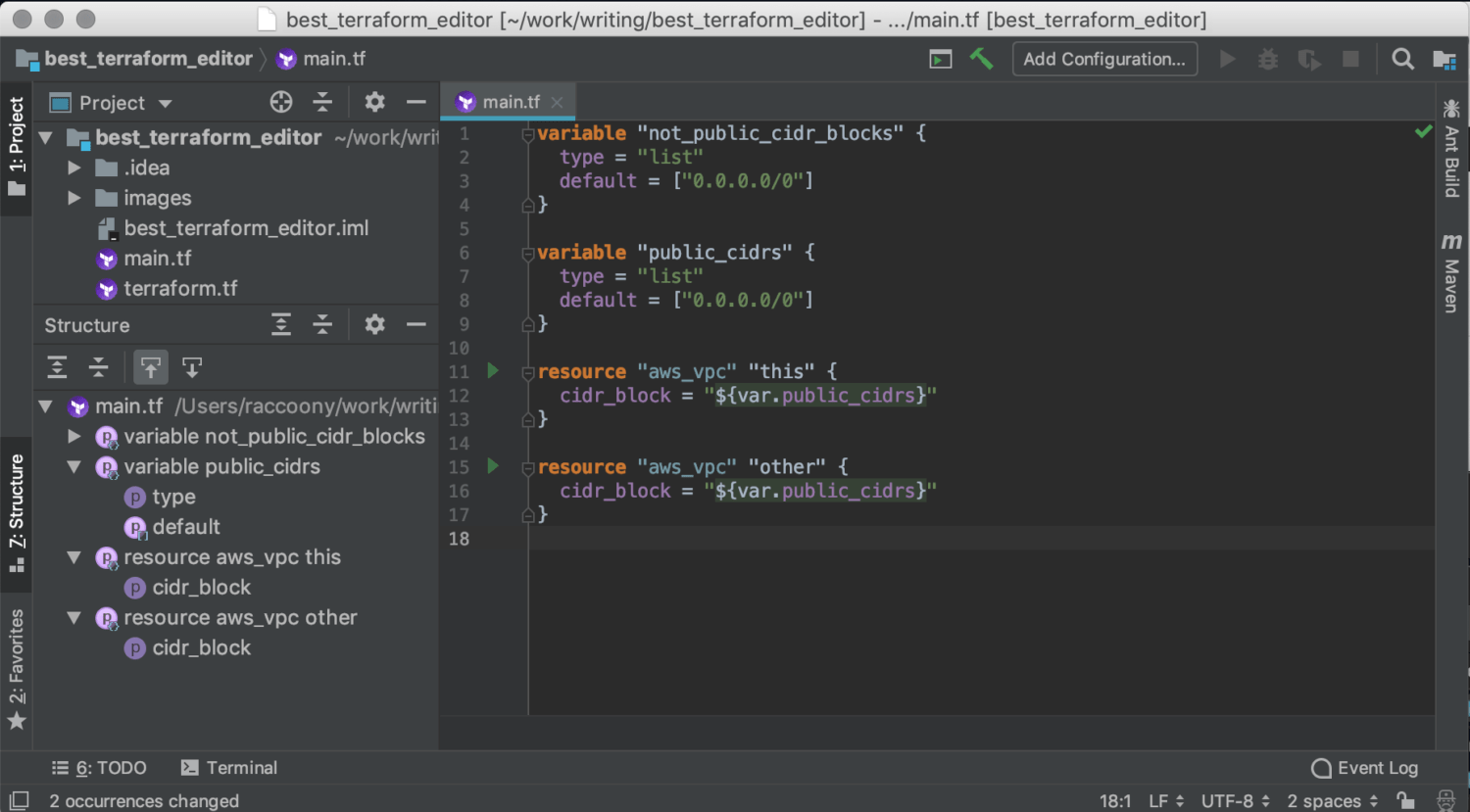Click green inspection checkmark in editor

[1423, 131]
